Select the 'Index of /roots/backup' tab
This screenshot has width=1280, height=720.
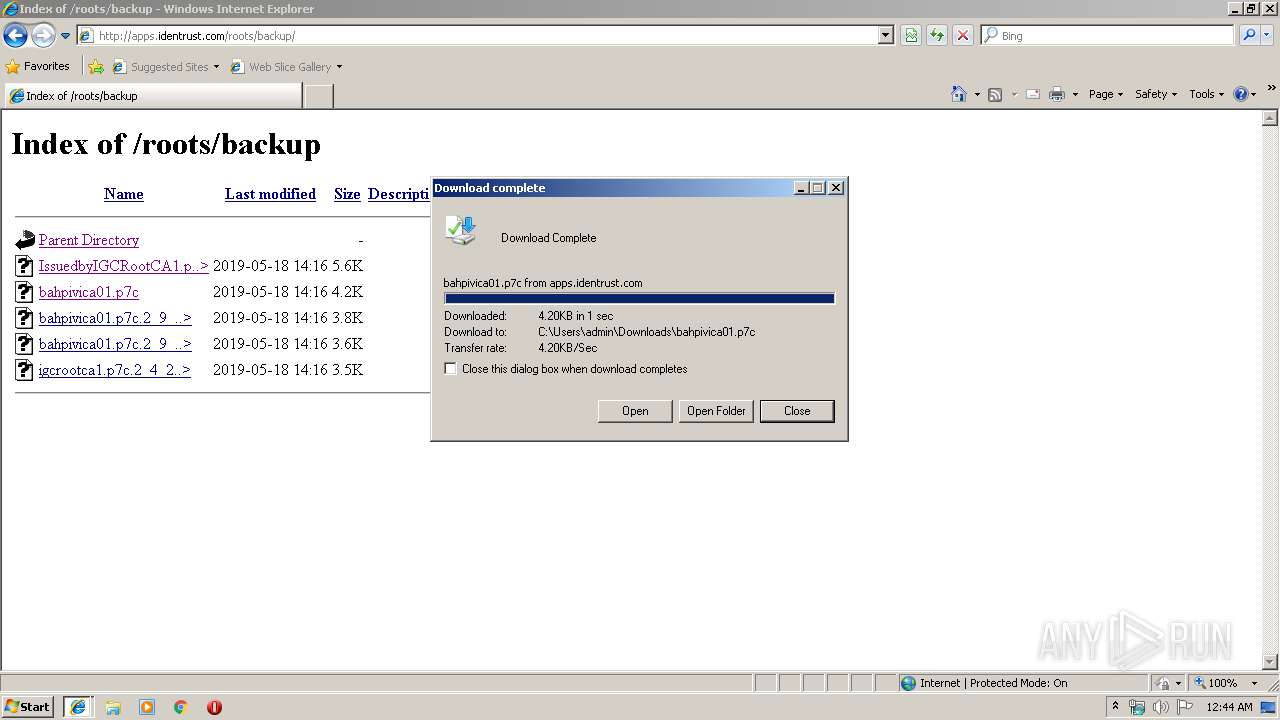click(x=153, y=96)
